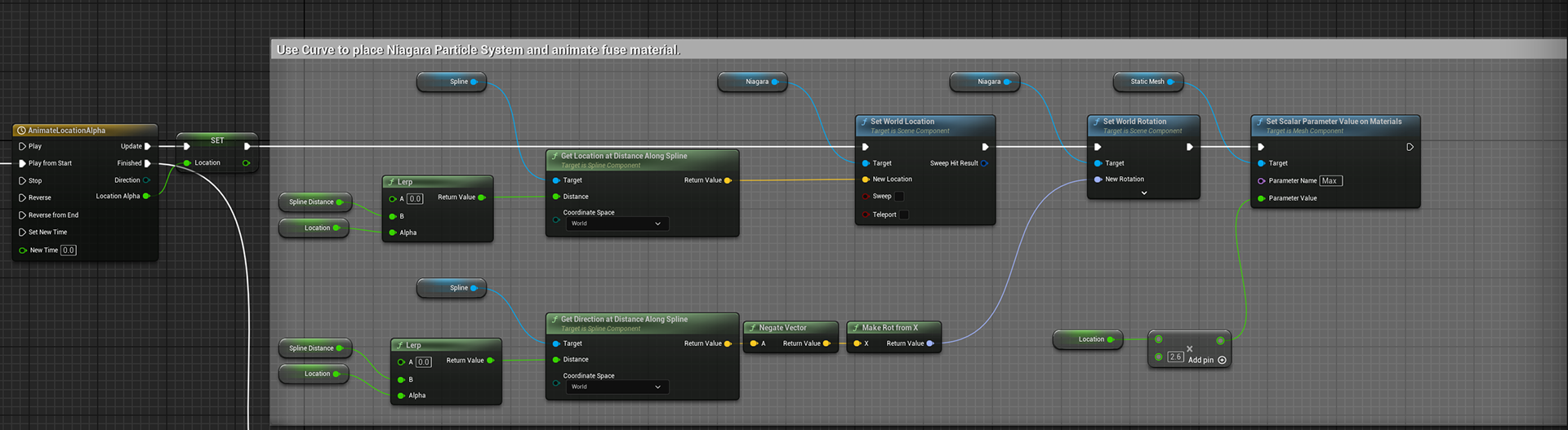Click the Sweep Hit Result output pin
Screen dimensions: 1568x430
(984, 163)
